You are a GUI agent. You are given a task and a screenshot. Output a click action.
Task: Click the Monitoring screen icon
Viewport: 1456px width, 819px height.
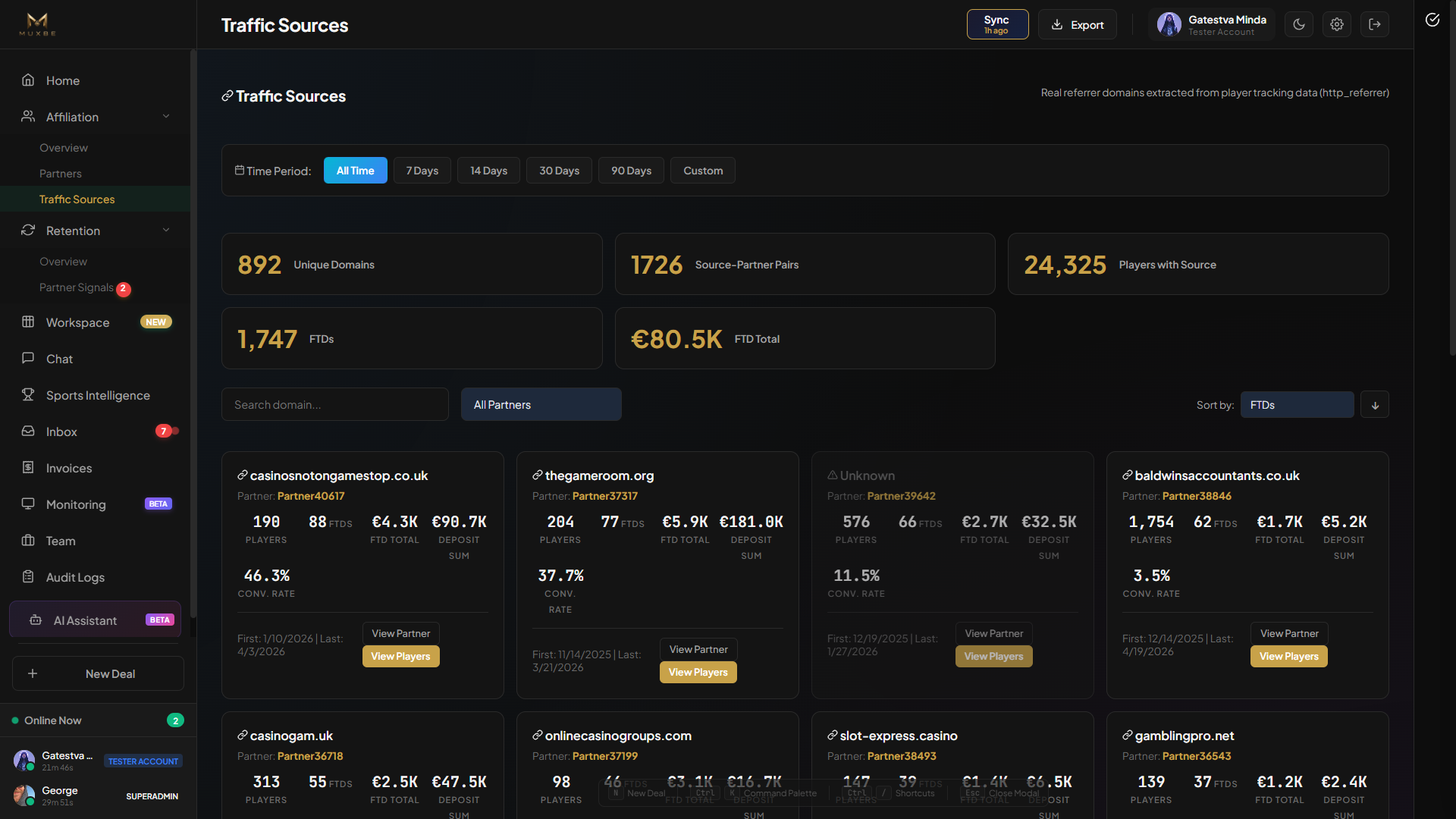pyautogui.click(x=28, y=504)
